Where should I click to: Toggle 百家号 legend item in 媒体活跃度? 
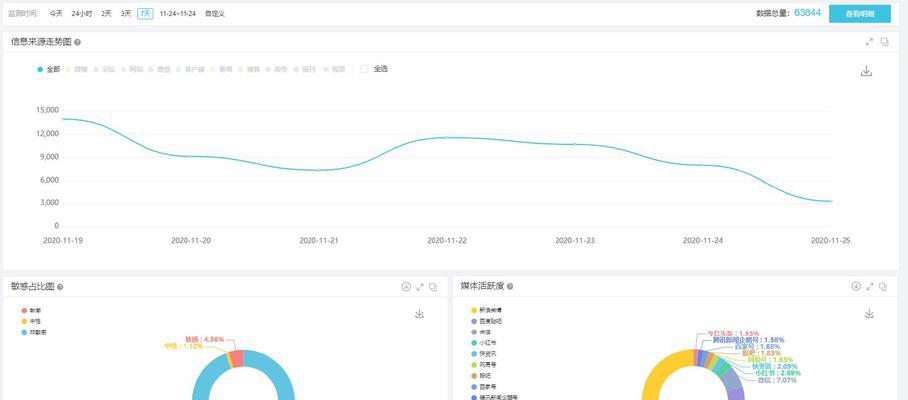point(484,386)
